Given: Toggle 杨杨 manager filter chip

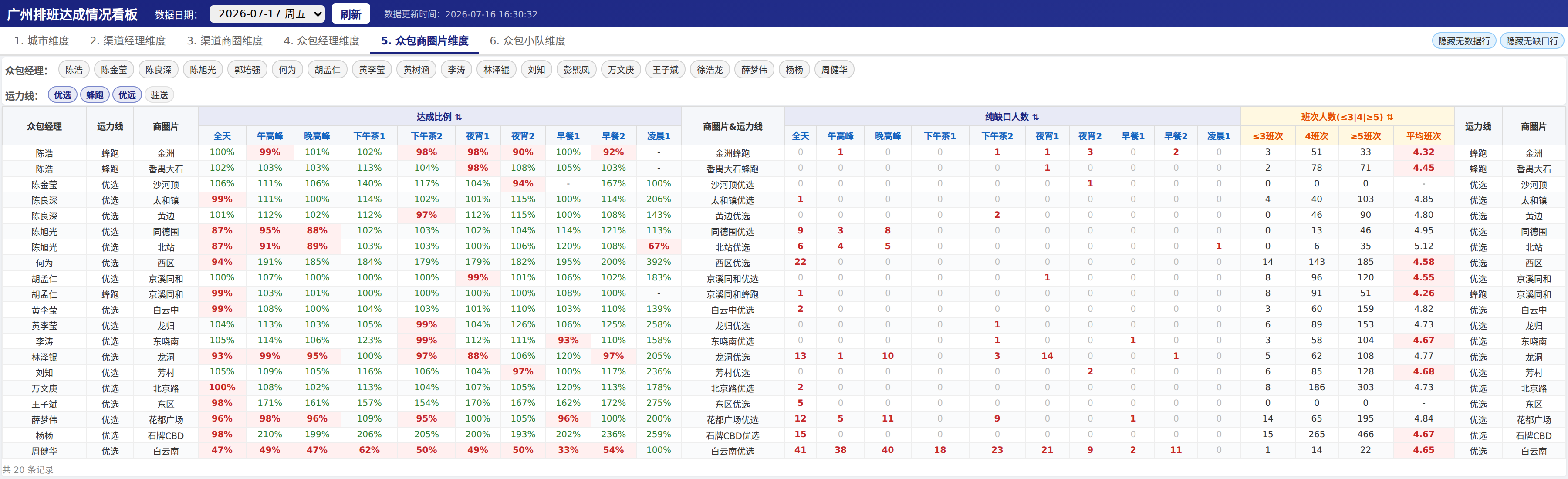Looking at the screenshot, I should point(794,70).
